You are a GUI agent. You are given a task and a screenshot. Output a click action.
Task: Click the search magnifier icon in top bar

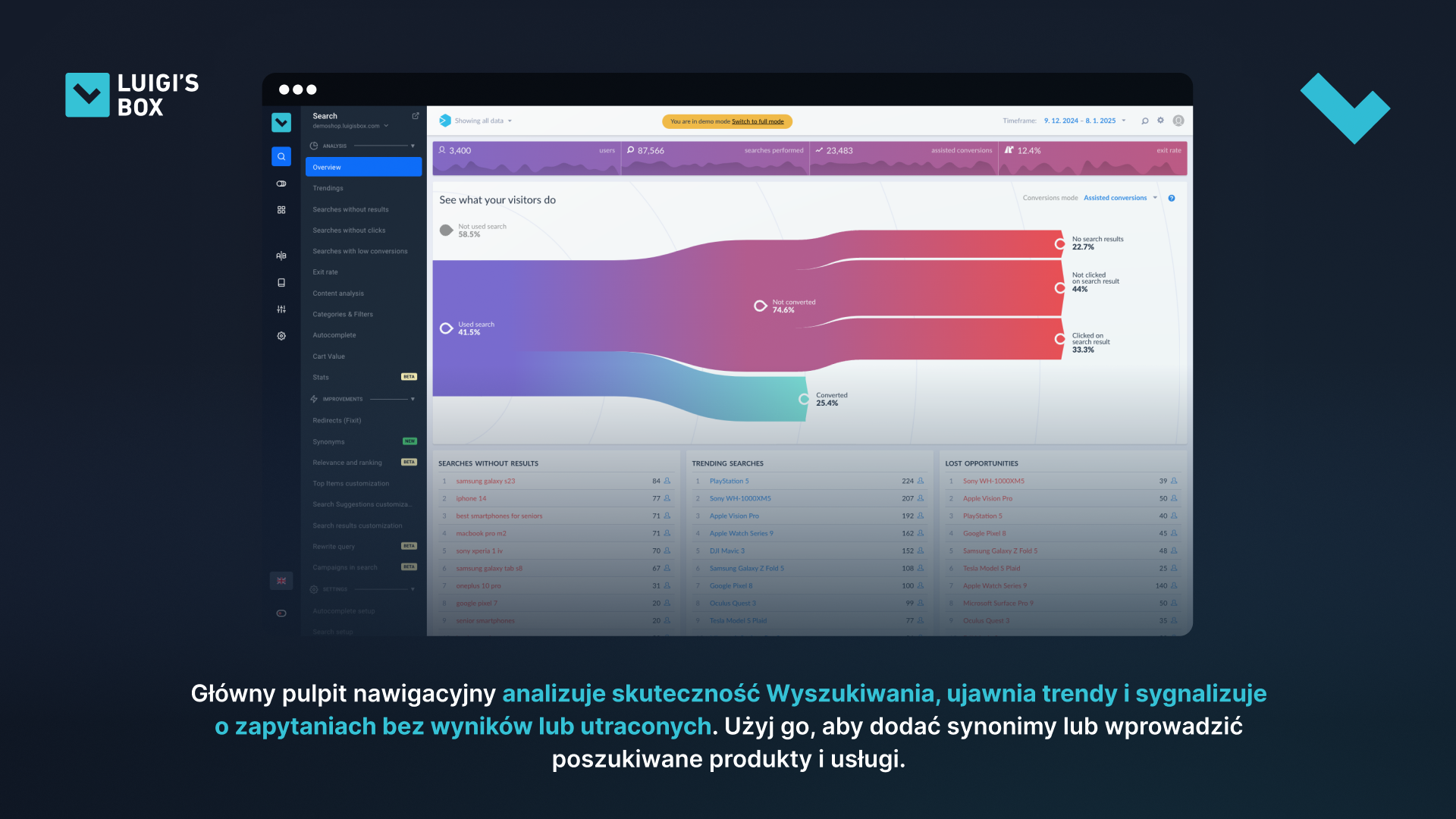tap(1145, 121)
